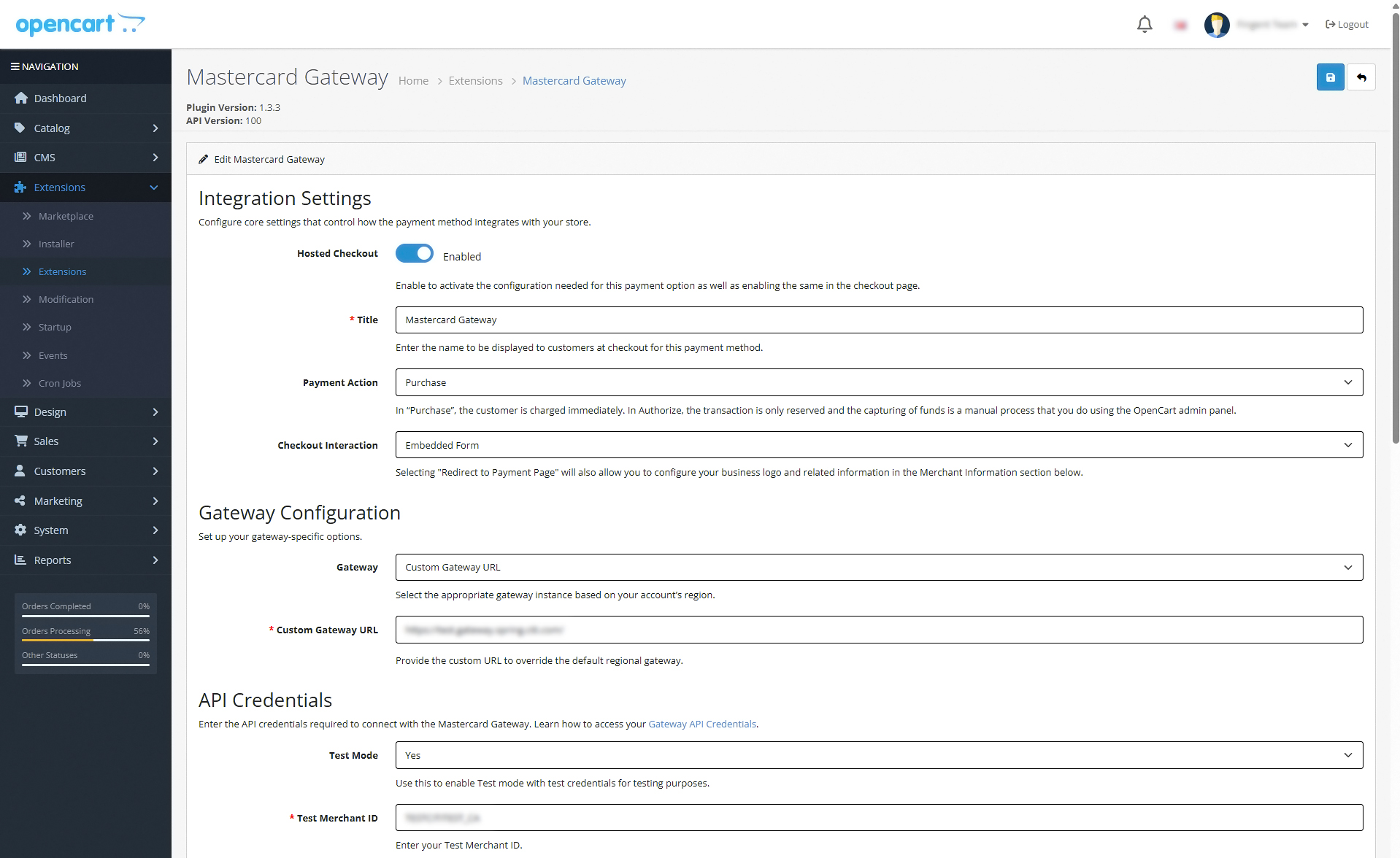Viewport: 1400px width, 858px height.
Task: Expand the Sales menu chevron
Action: point(155,441)
